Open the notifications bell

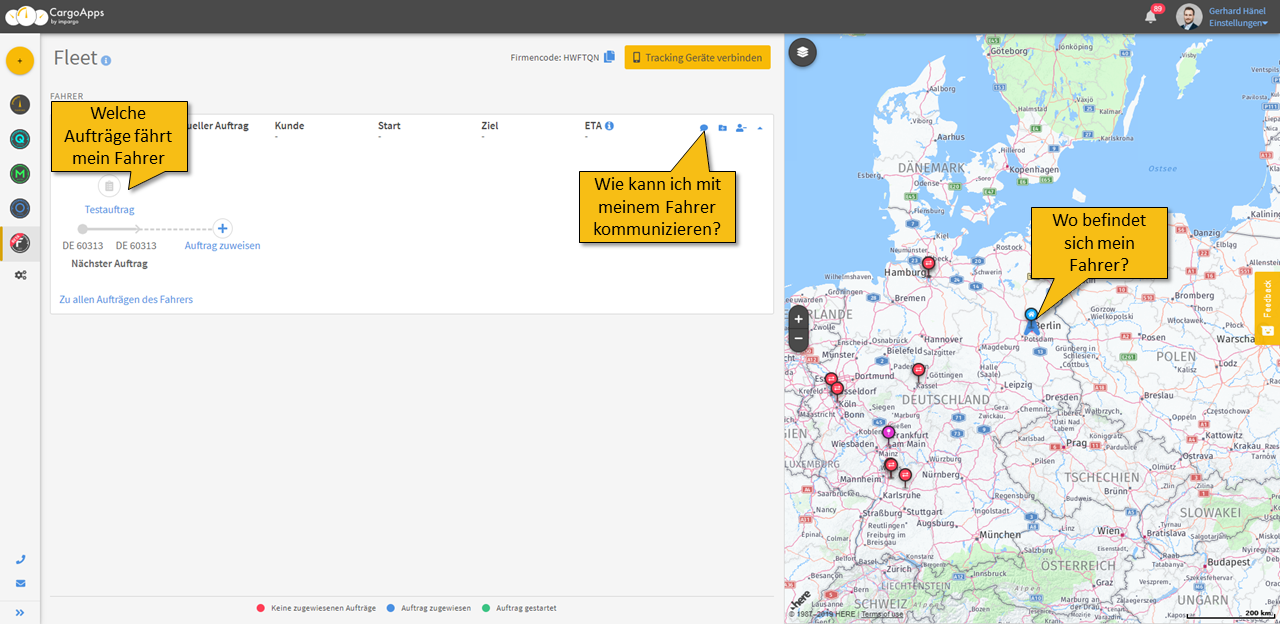pyautogui.click(x=1151, y=16)
